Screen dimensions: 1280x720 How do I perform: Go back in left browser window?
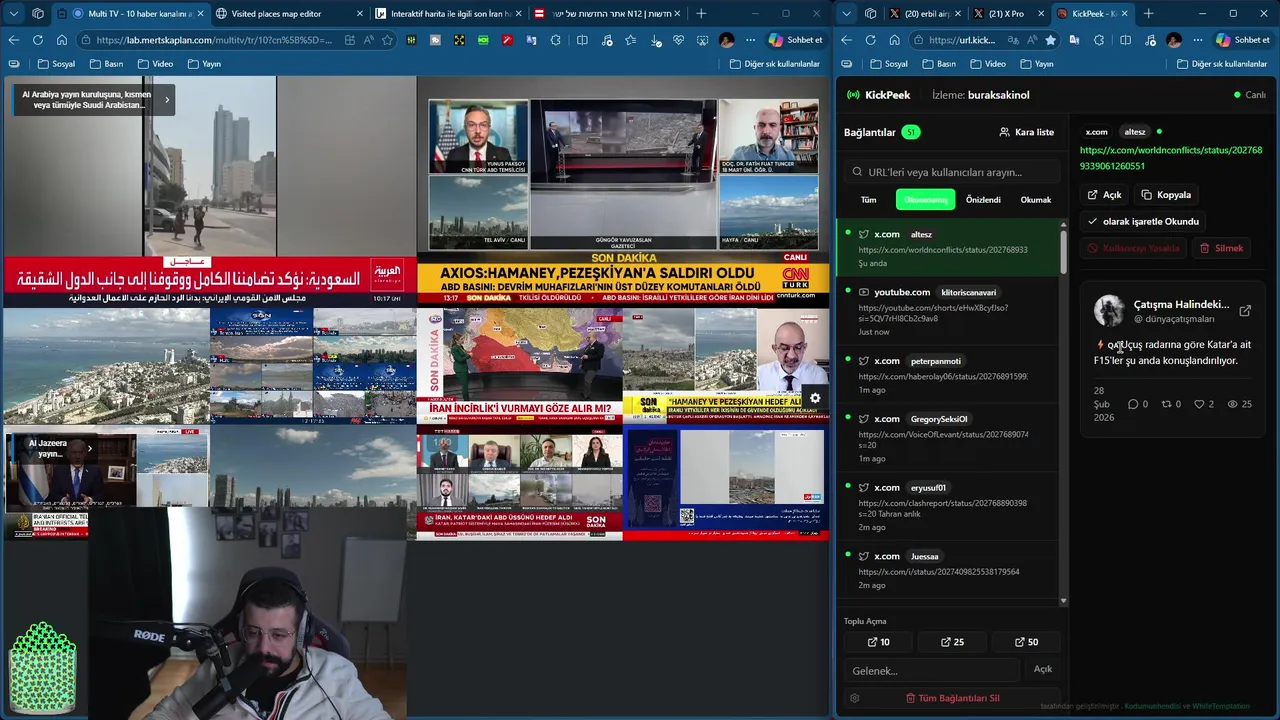pyautogui.click(x=14, y=40)
